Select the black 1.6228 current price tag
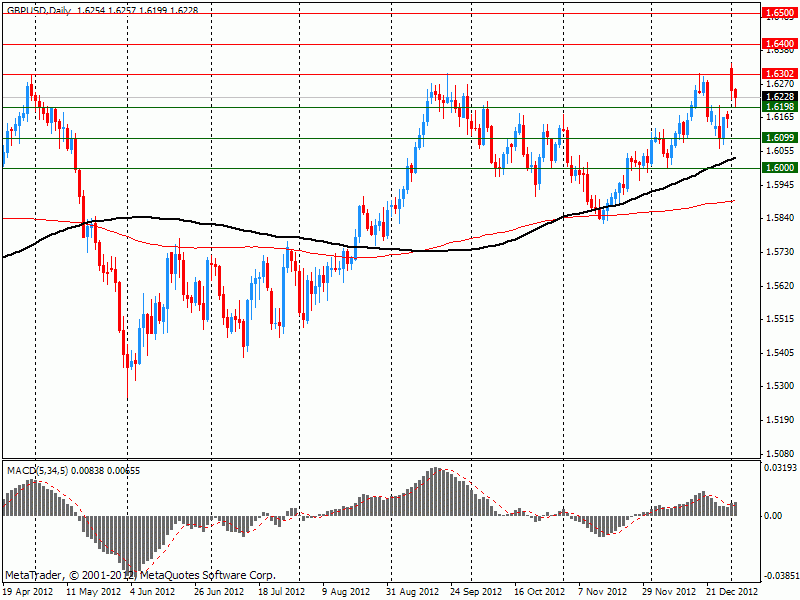The image size is (800, 600). point(779,96)
